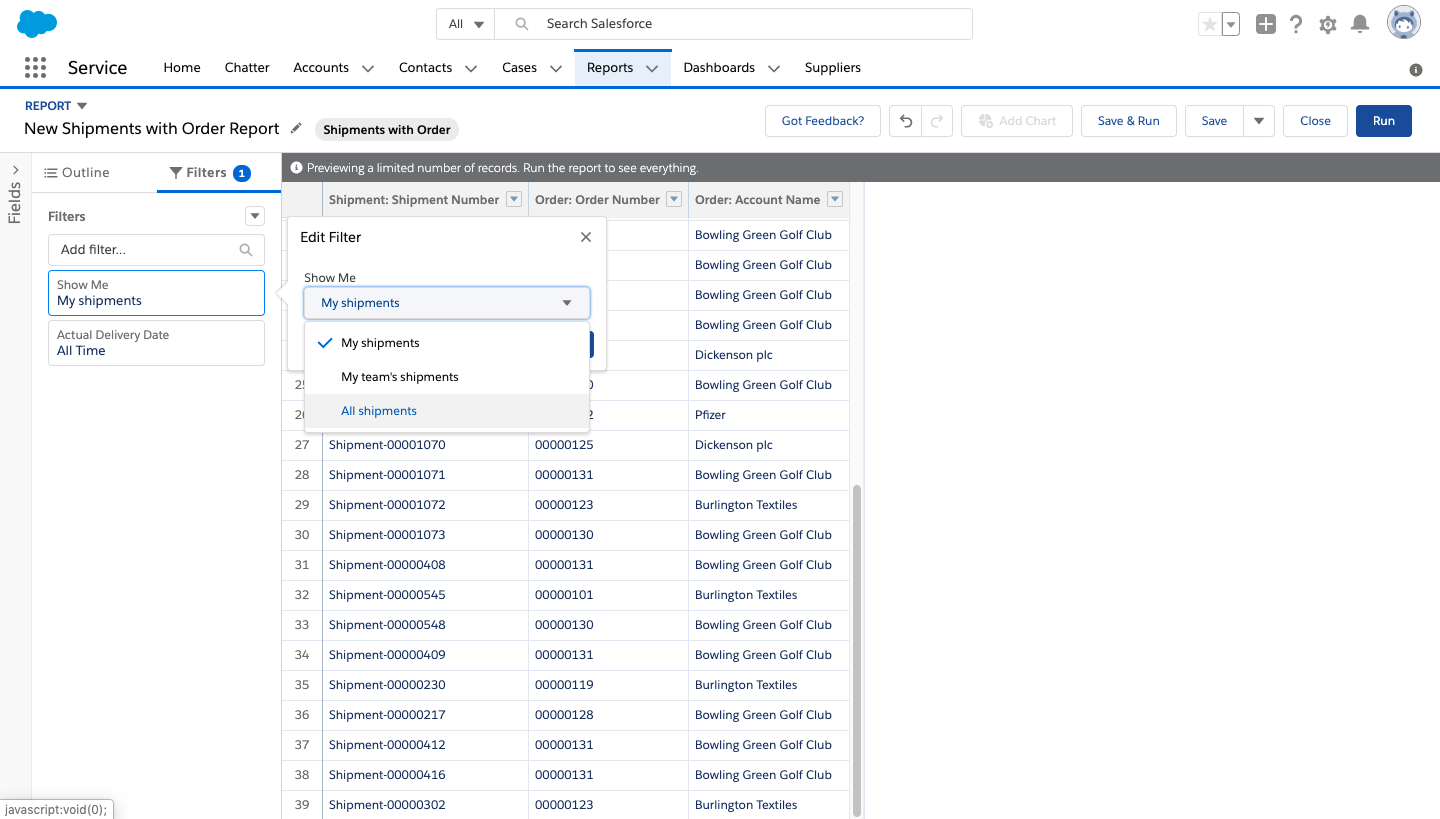Open the REPORT object dropdown arrow
The image size is (1440, 819).
(82, 106)
